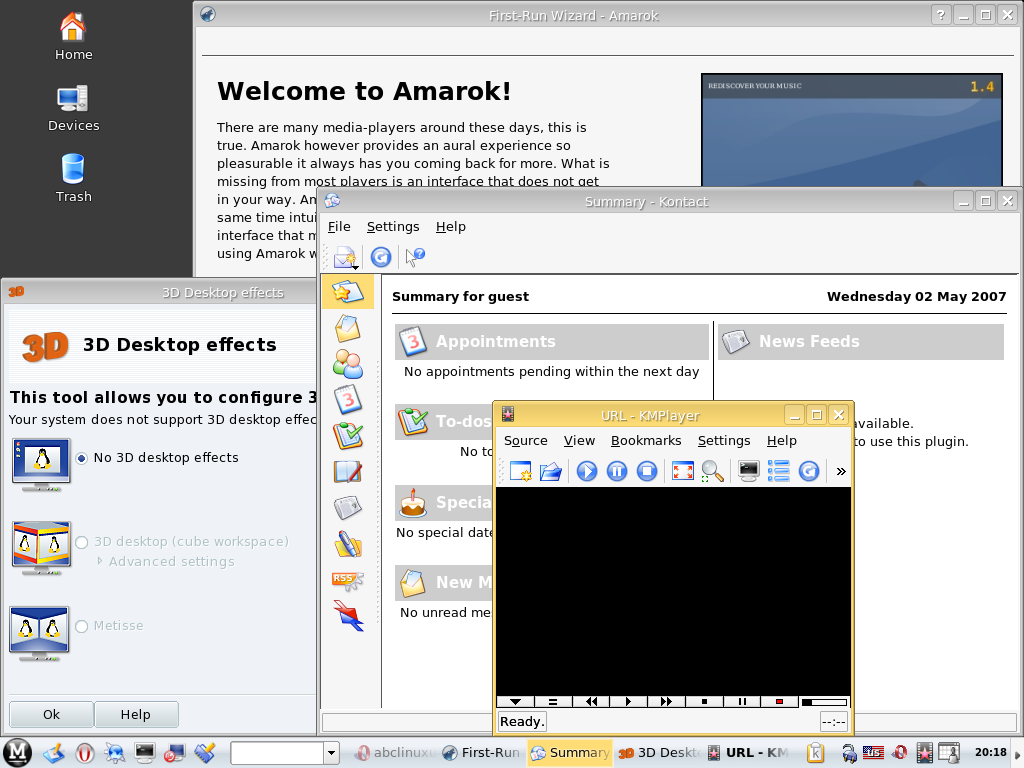
Task: Toggle KMPlayer full screen icon
Action: pyautogui.click(x=682, y=471)
